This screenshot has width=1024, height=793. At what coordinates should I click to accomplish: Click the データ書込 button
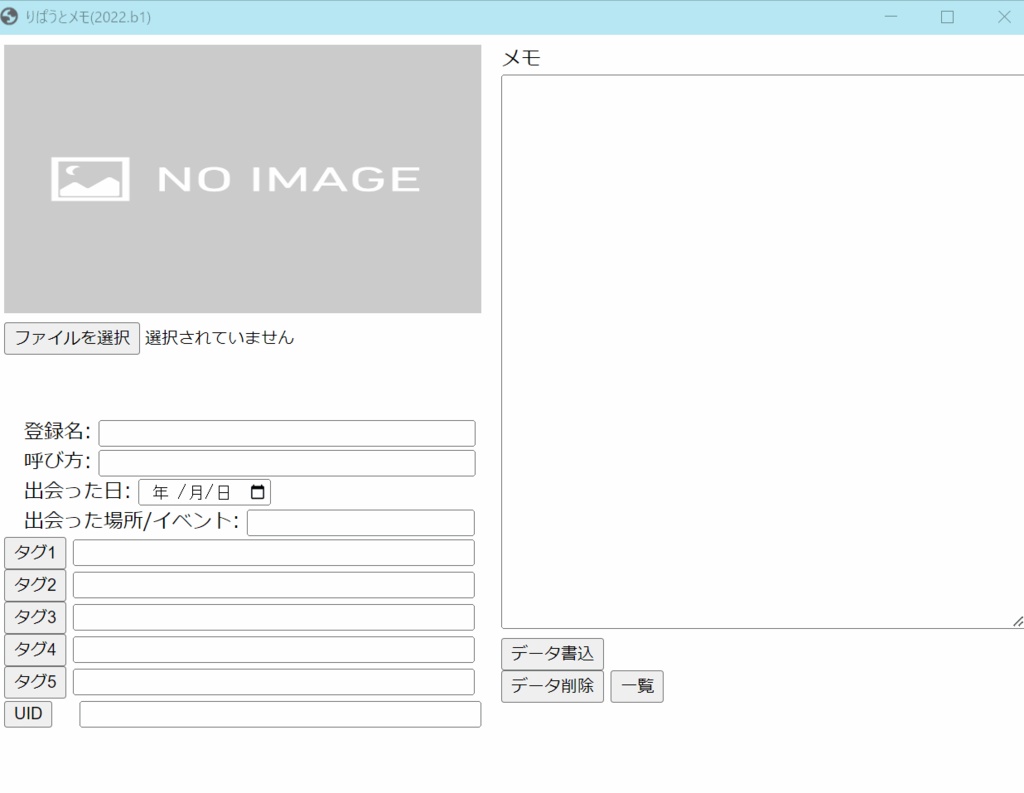tap(552, 654)
